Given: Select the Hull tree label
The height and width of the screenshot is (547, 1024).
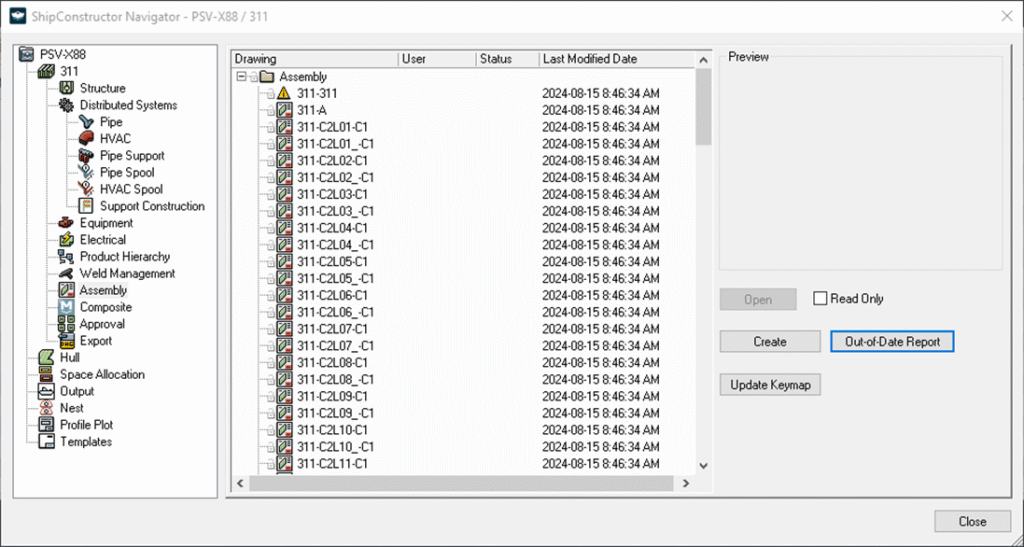Looking at the screenshot, I should pyautogui.click(x=69, y=358).
